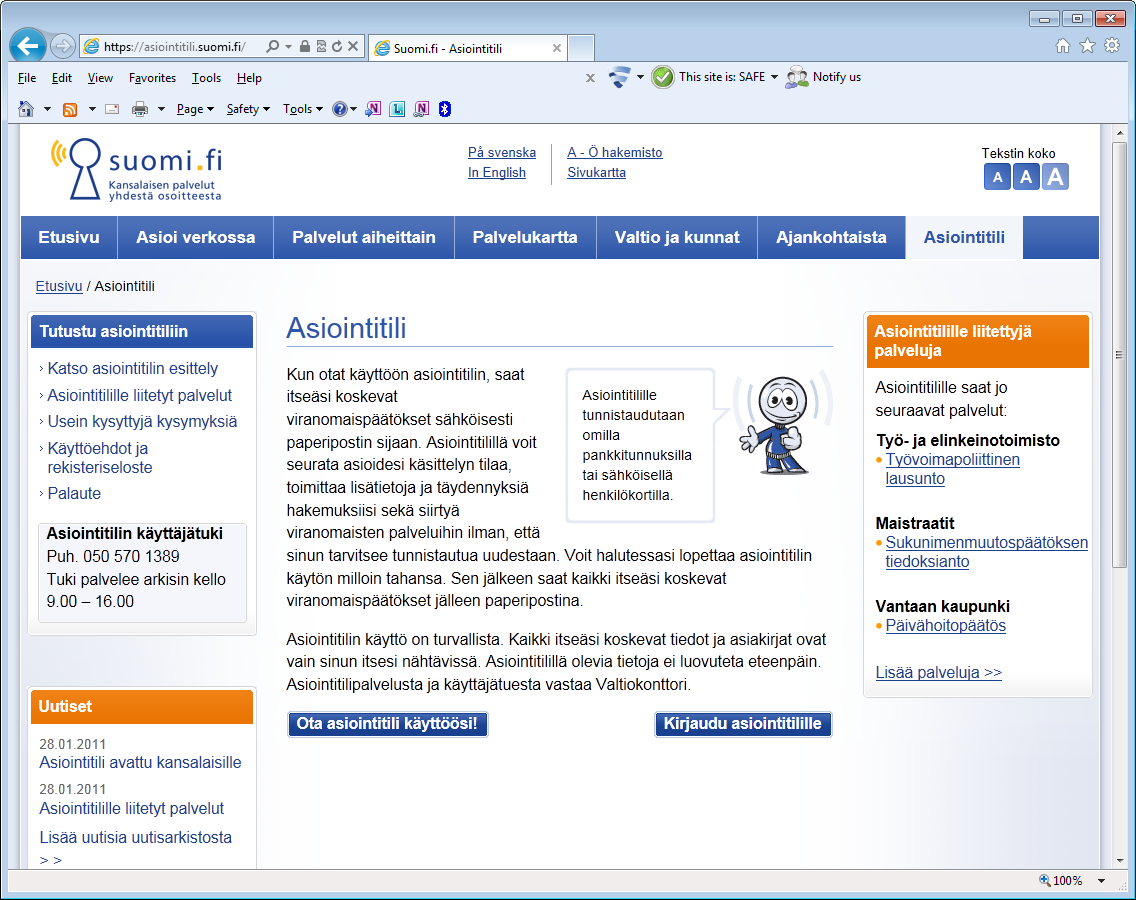The width and height of the screenshot is (1136, 900).
Task: Open the 100% zoom level dropdown arrow
Action: point(1101,880)
